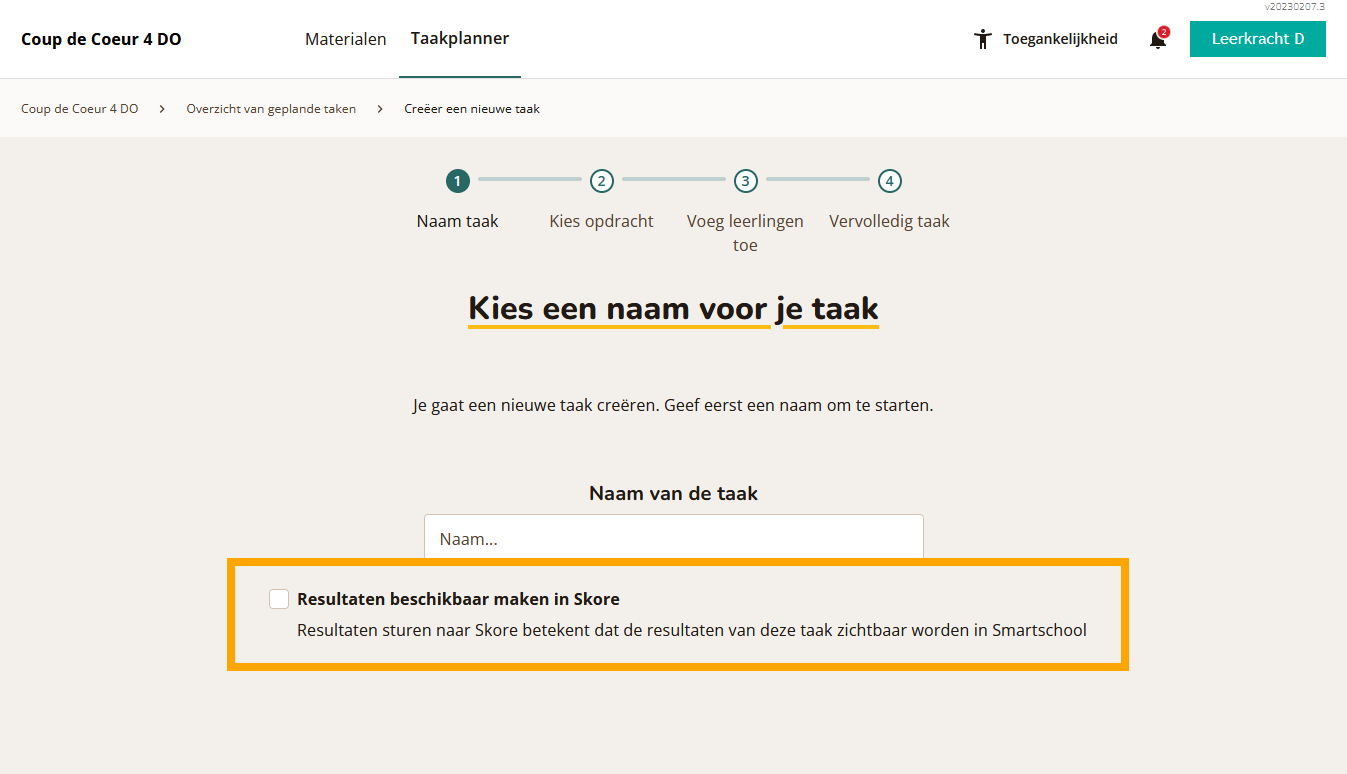Image resolution: width=1347 pixels, height=774 pixels.
Task: Click the accessibility person icon
Action: coord(983,39)
